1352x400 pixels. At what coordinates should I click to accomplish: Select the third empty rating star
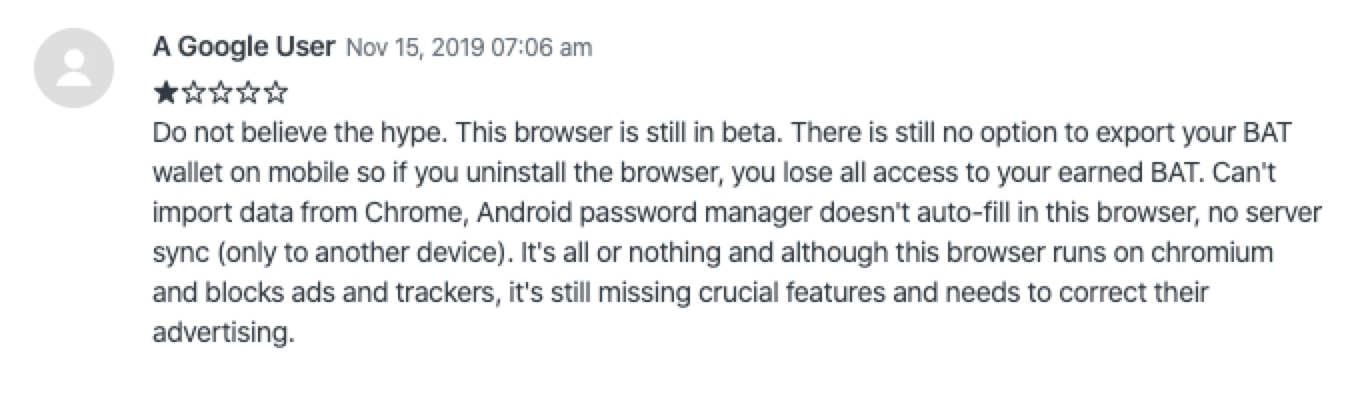(x=220, y=95)
